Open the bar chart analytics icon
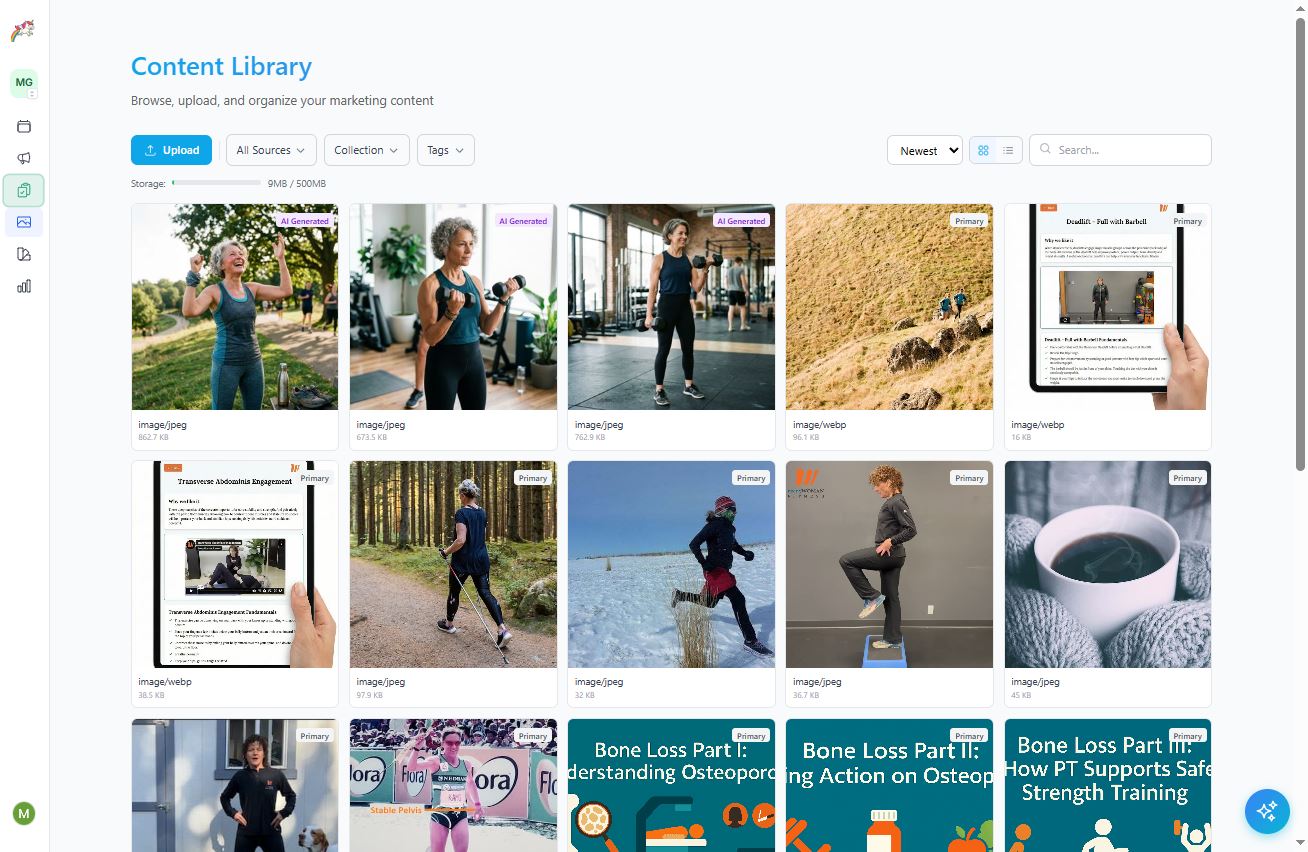The image size is (1308, 852). point(24,286)
